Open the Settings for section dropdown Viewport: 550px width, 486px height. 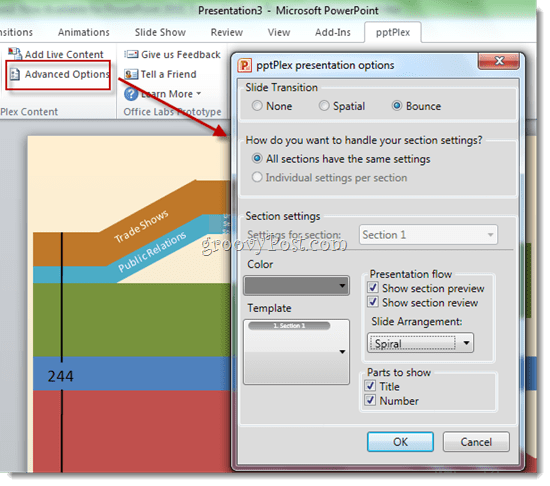point(428,235)
